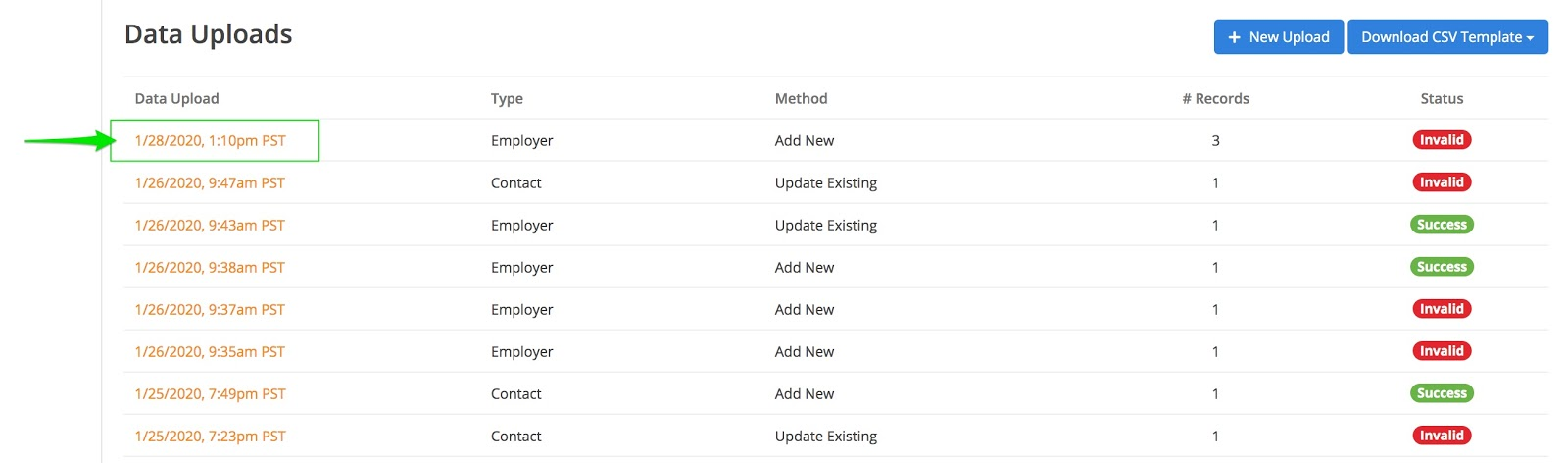This screenshot has height=463, width=1568.
Task: Click the New Upload button
Action: click(x=1278, y=37)
